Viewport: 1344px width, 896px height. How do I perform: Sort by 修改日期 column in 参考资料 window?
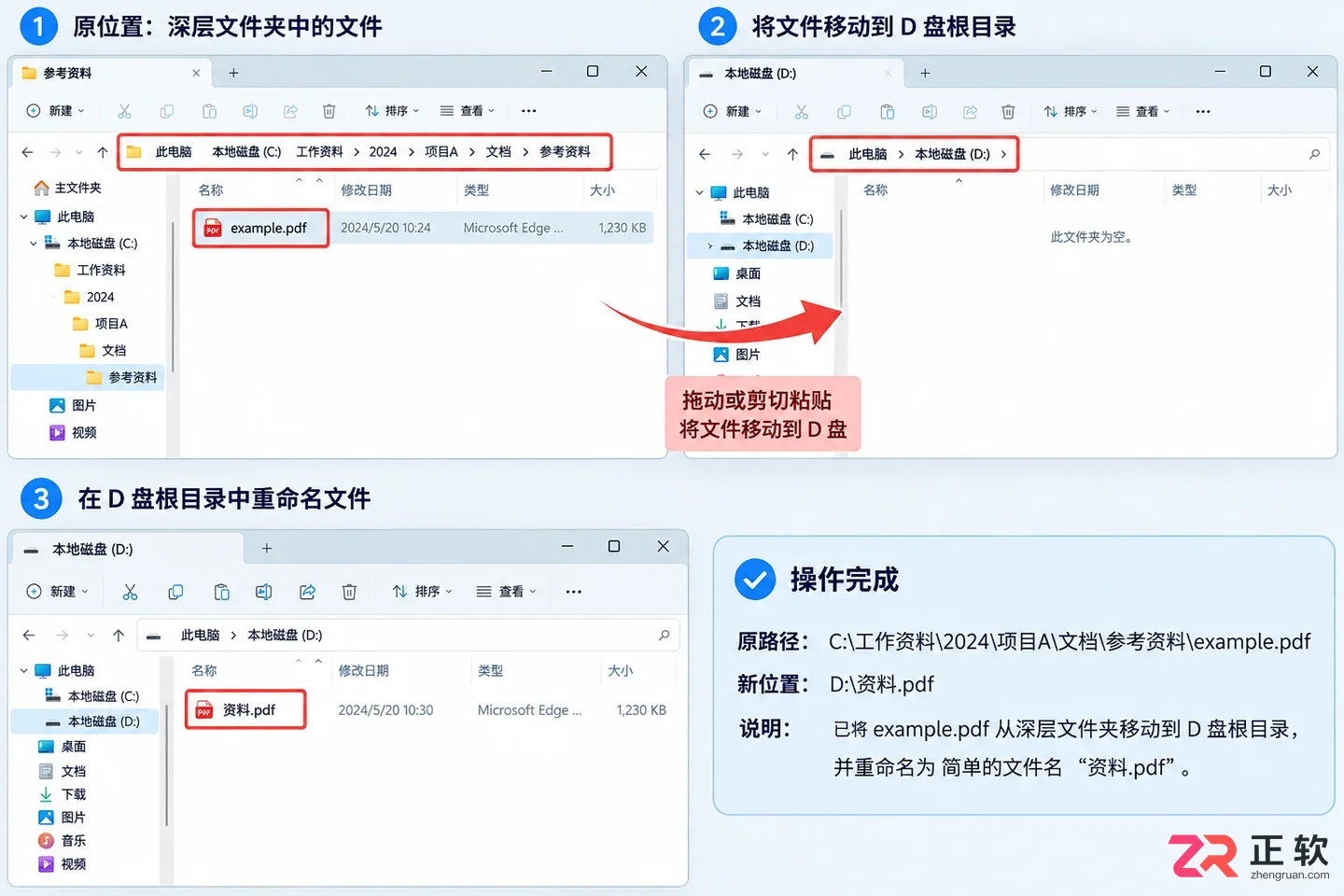(x=366, y=190)
